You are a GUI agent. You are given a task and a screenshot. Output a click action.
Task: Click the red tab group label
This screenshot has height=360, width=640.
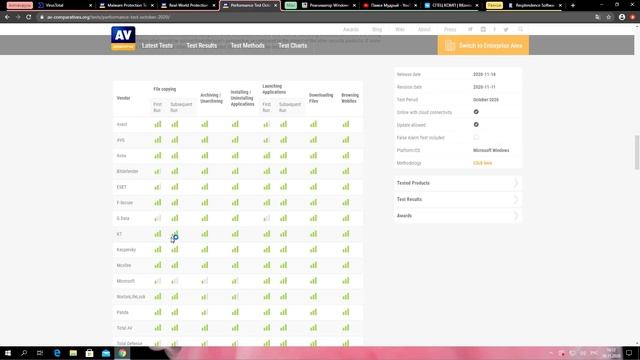(20, 5)
